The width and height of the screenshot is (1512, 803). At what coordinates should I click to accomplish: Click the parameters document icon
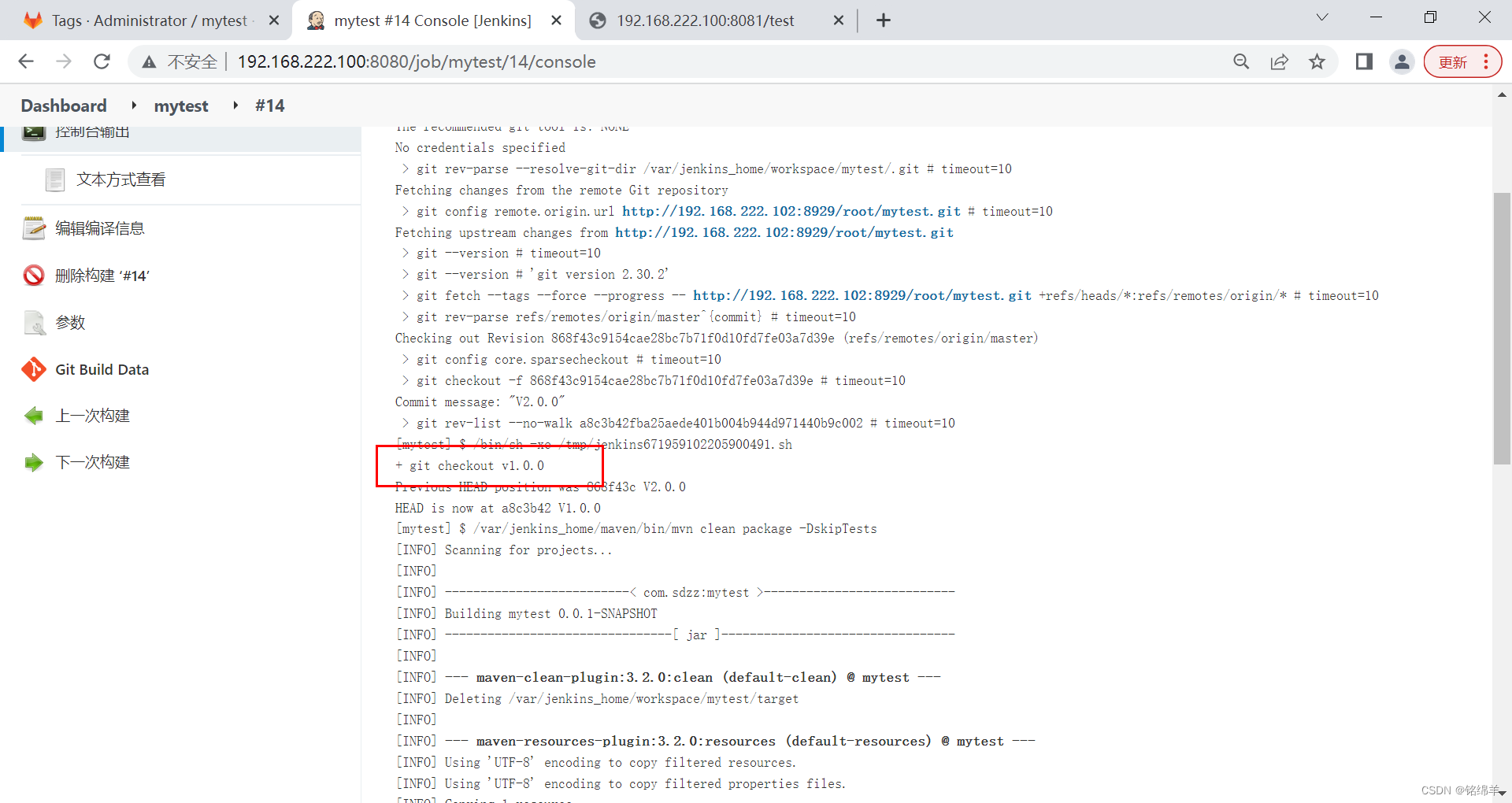click(34, 323)
